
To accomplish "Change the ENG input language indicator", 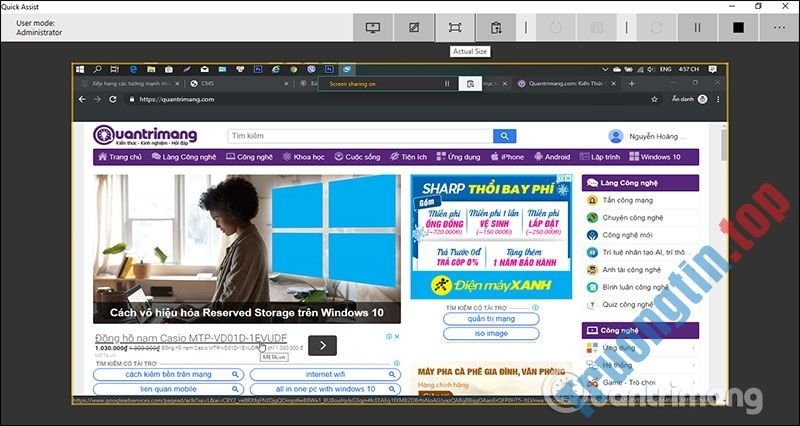I will tap(665, 69).
